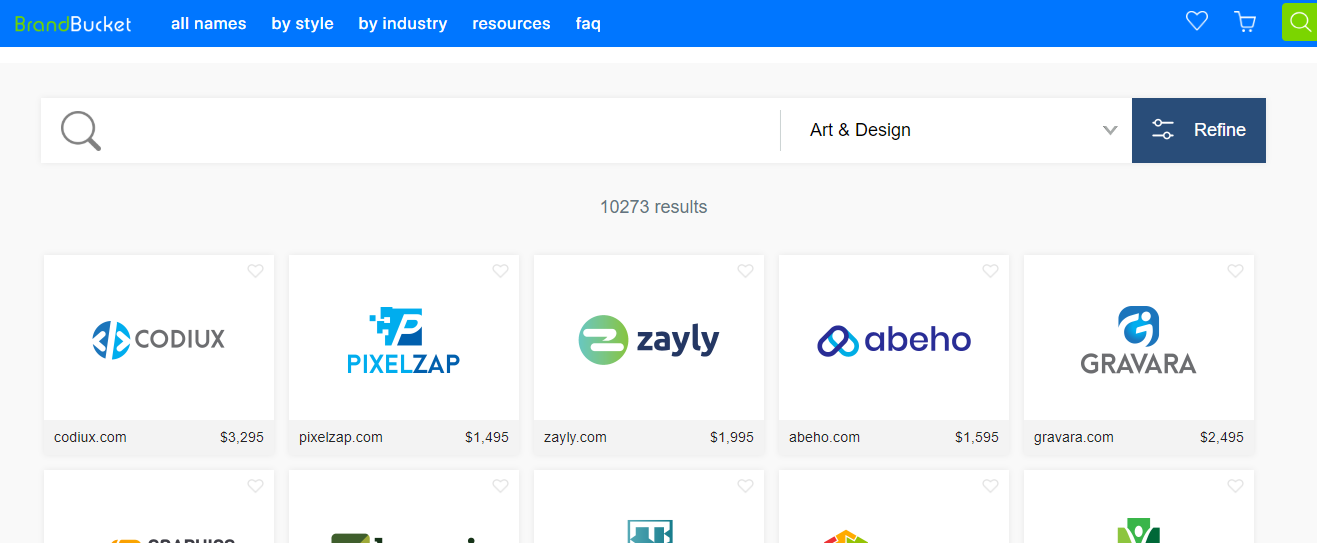Toggle heart on card below zayly.com
The image size is (1317, 543).
click(x=745, y=486)
